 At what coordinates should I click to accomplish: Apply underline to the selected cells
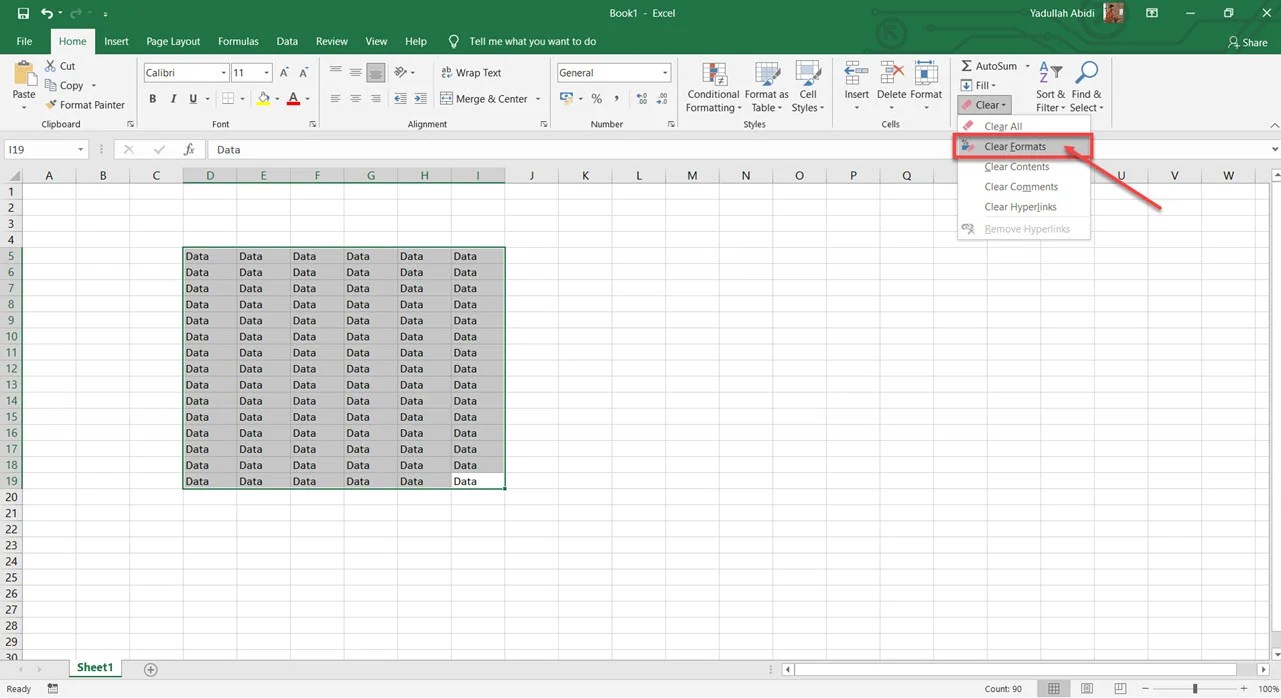190,98
